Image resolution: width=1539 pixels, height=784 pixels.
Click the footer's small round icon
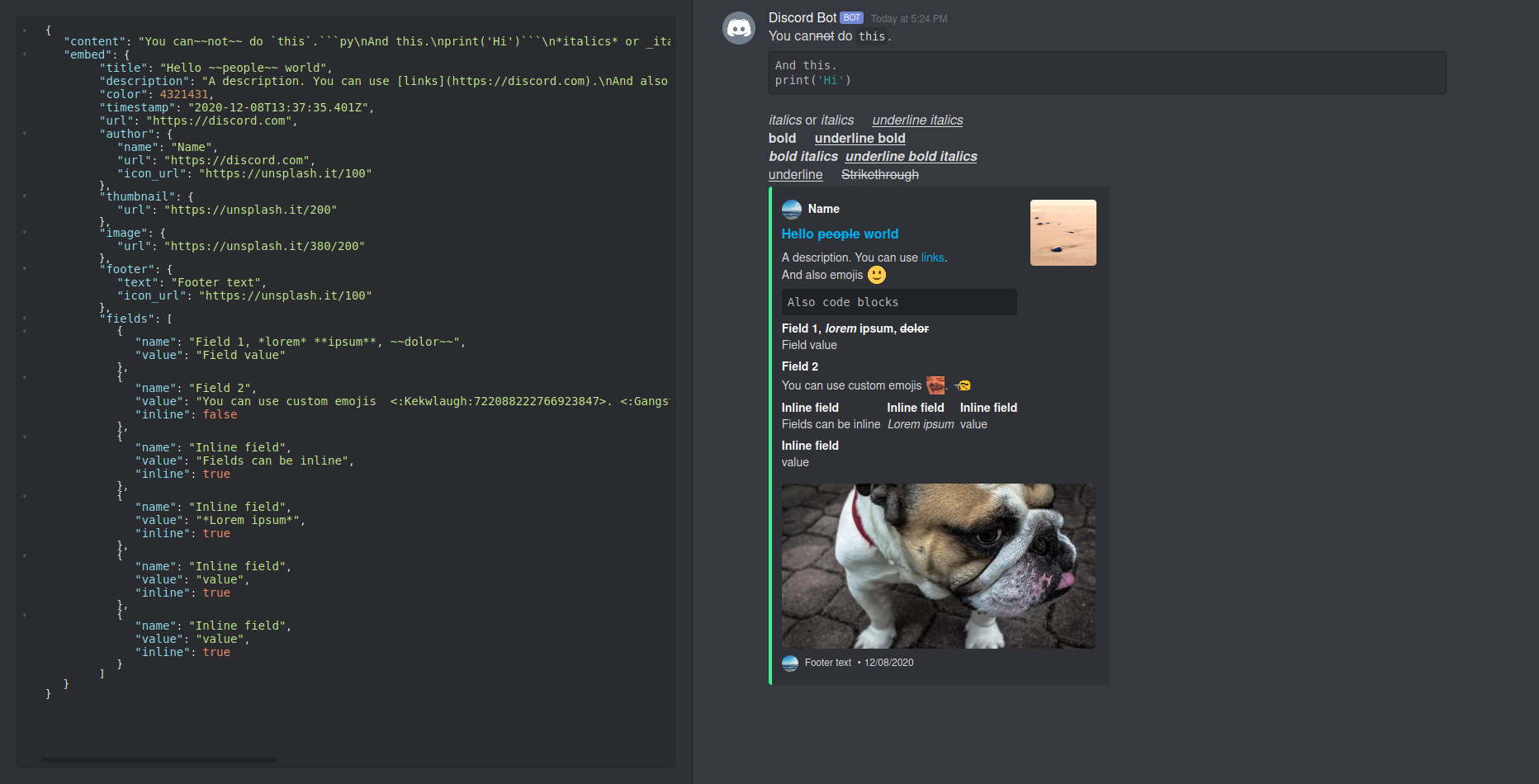pyautogui.click(x=790, y=663)
